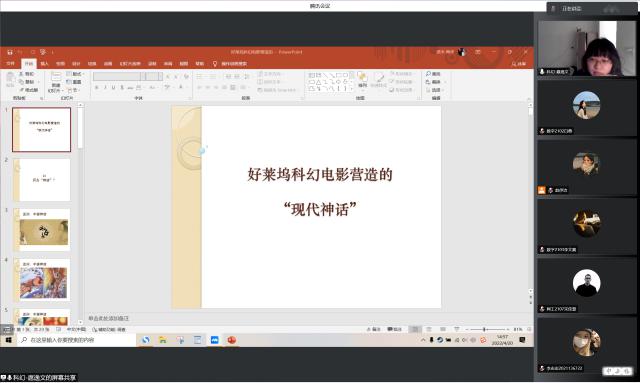Open the 选择 select dropdown in editing group
Image resolution: width=640 pixels, height=383 pixels.
(x=434, y=90)
